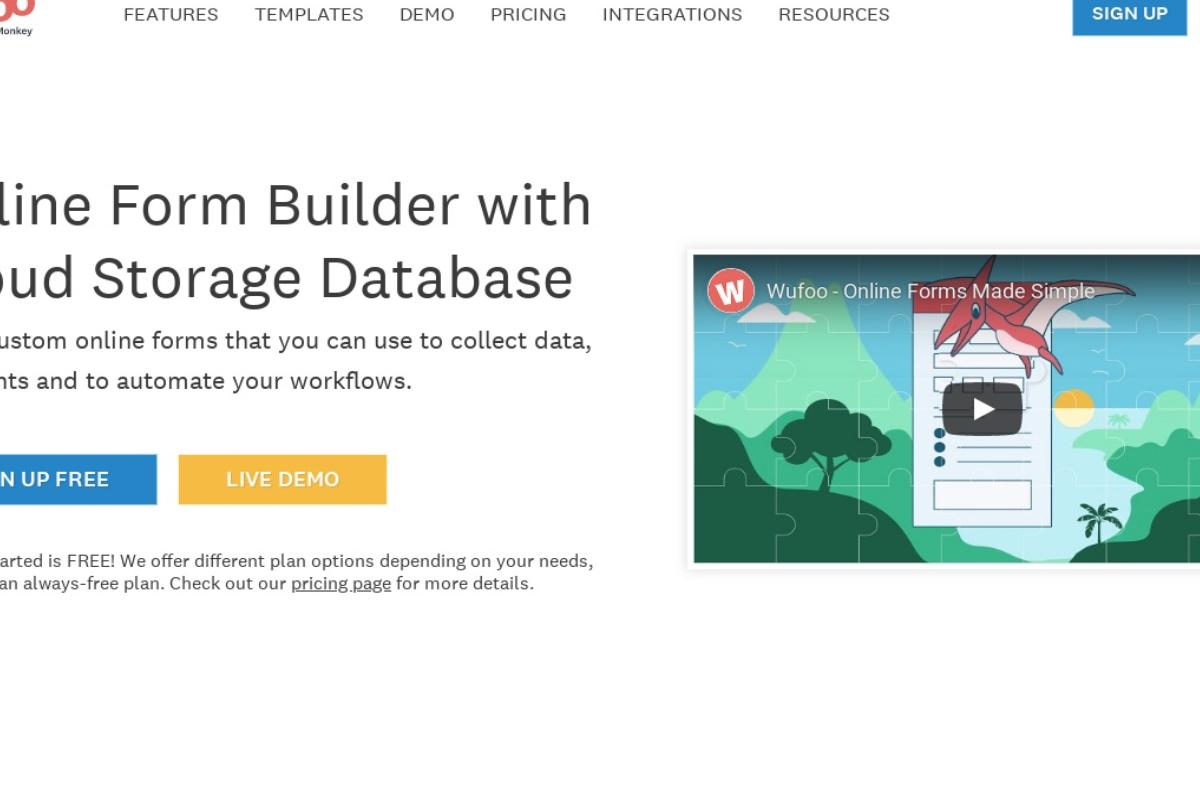Screen dimensions: 1200x803
Task: Click the 'Form Builder with' headline text
Action: (350, 205)
